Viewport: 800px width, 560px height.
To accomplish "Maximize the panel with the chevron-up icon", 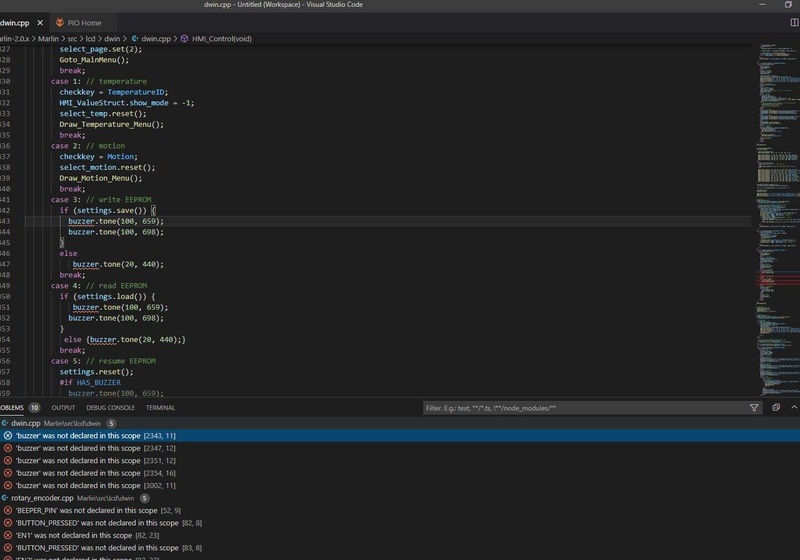I will click(x=795, y=408).
